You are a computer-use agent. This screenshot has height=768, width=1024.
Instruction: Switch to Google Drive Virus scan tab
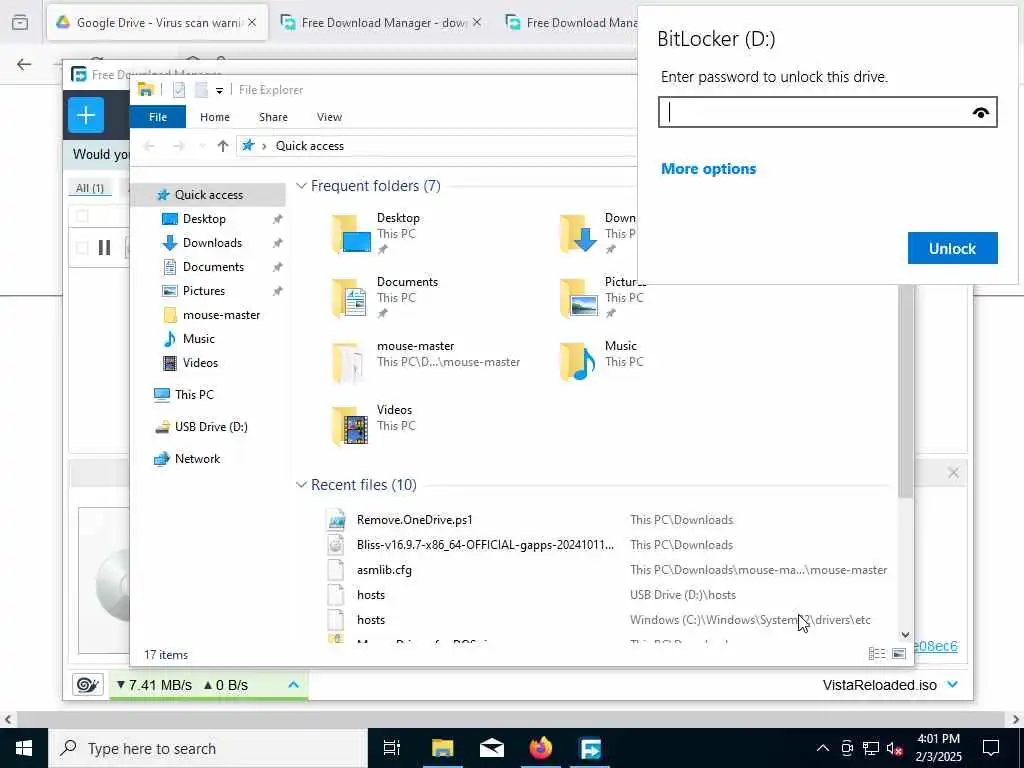[157, 23]
